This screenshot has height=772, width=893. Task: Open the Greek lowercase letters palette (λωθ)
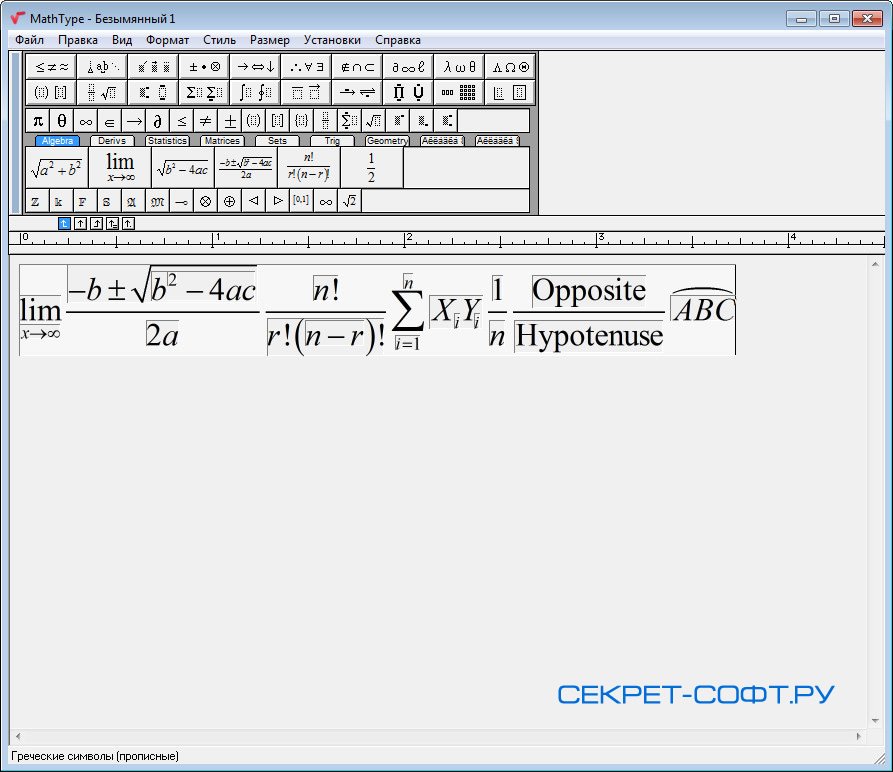coord(459,67)
